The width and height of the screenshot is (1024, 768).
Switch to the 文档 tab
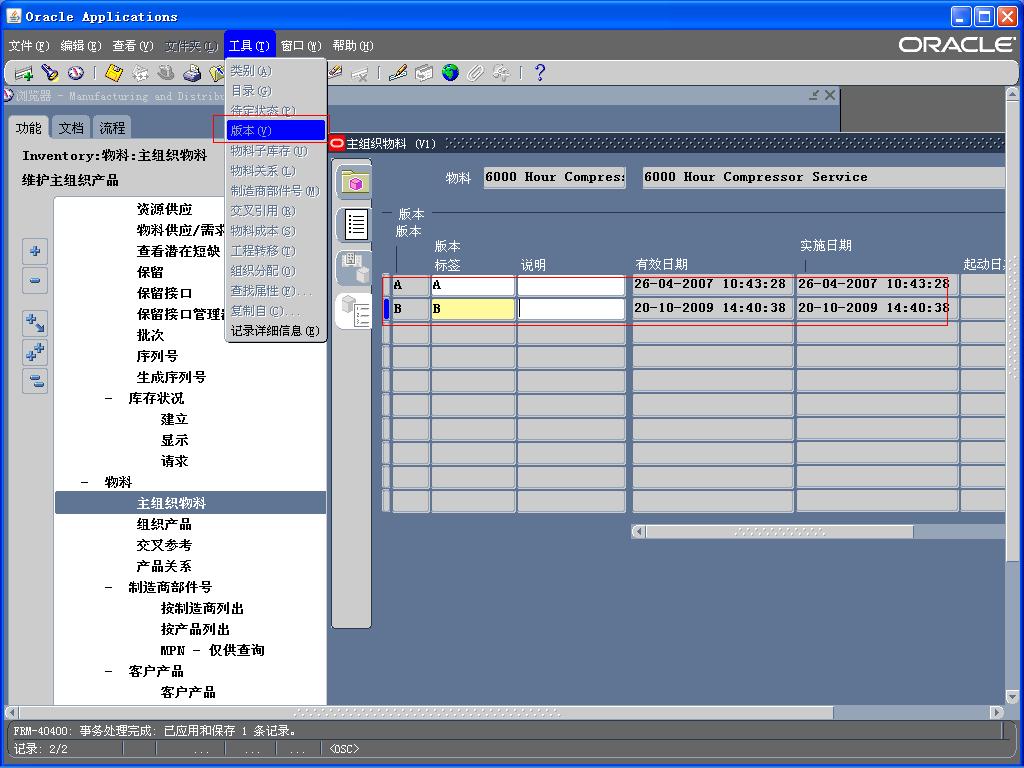pos(71,128)
